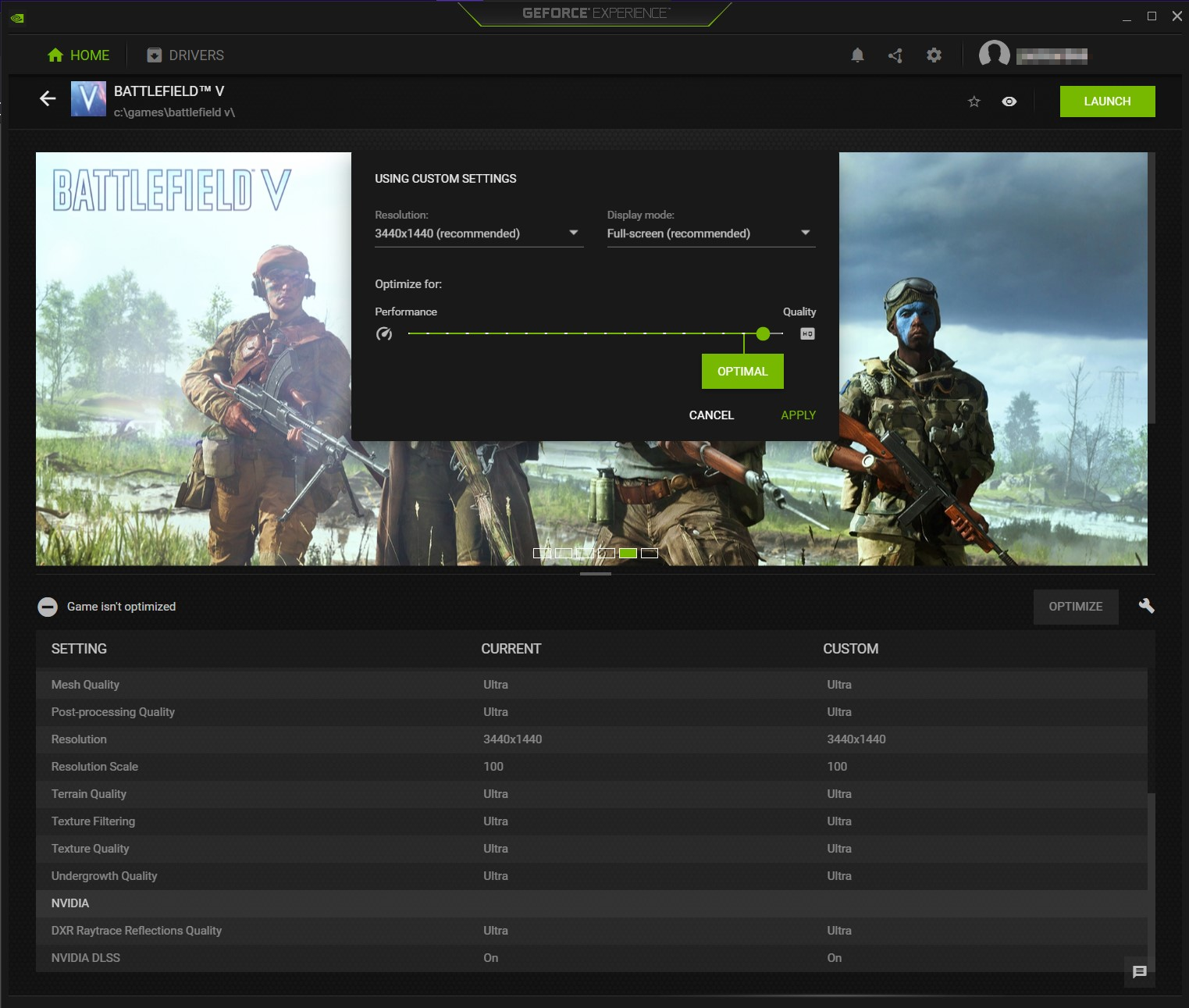The height and width of the screenshot is (1008, 1189).
Task: Click the game path c:\games\battlefield v\
Action: 174,112
